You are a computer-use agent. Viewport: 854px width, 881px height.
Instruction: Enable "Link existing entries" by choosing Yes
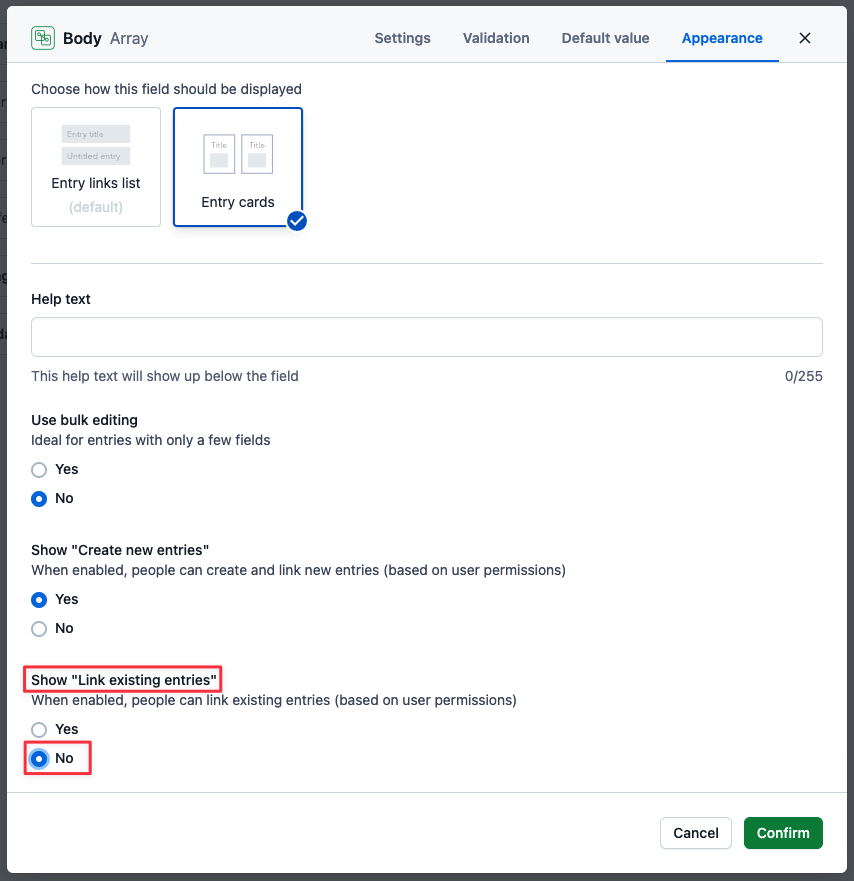point(40,729)
